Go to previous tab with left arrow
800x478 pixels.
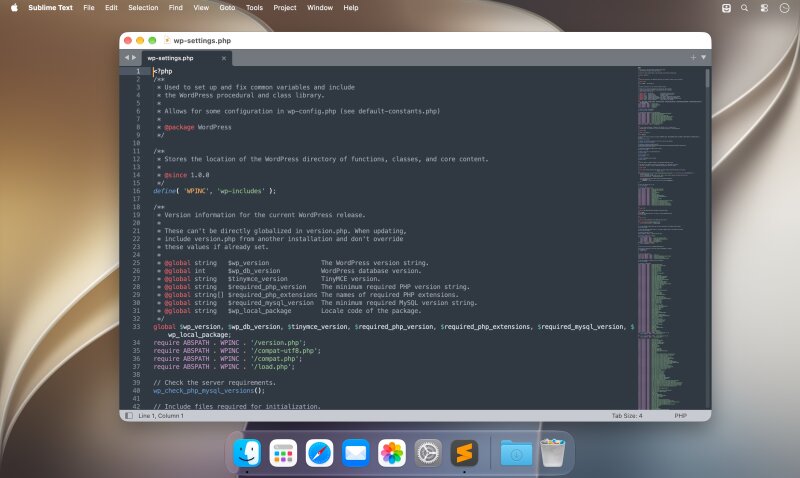(x=127, y=58)
